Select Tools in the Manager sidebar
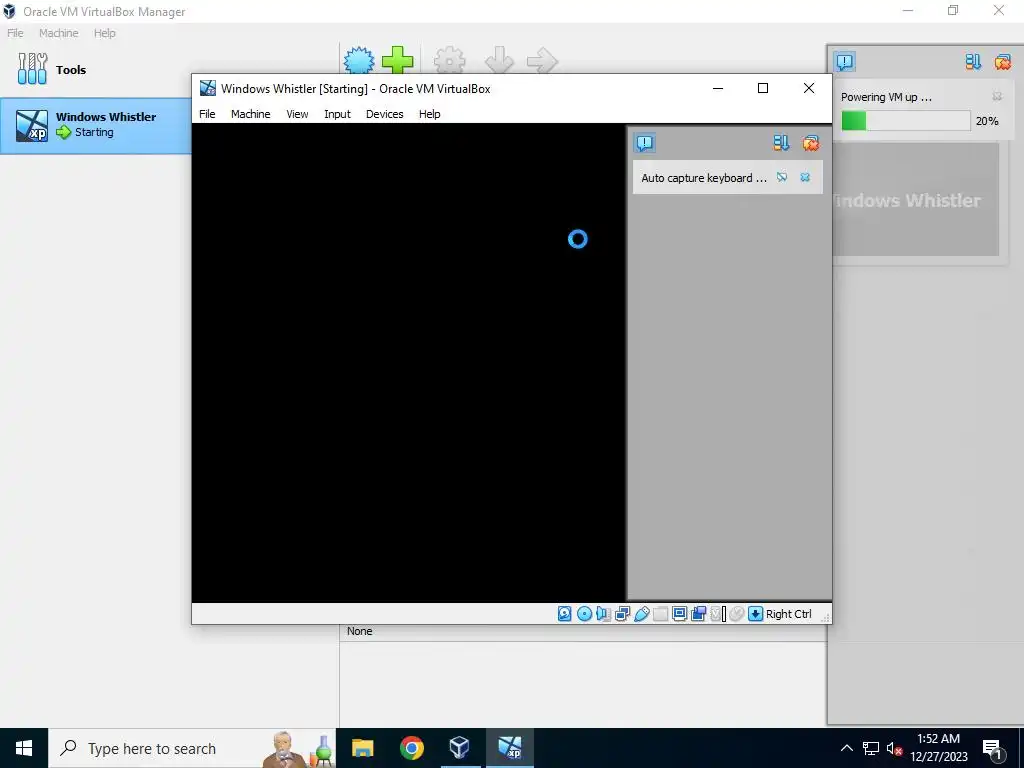This screenshot has height=768, width=1024. coord(95,69)
